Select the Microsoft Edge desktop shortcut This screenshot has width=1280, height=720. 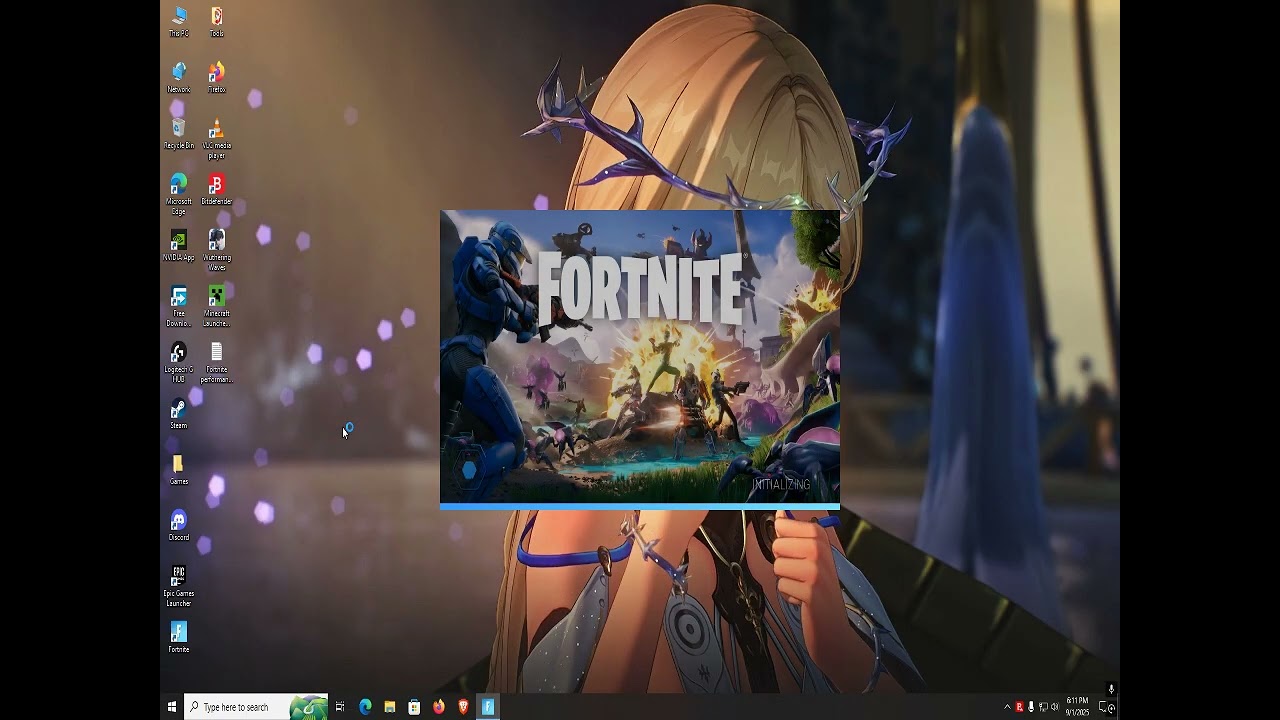point(178,195)
